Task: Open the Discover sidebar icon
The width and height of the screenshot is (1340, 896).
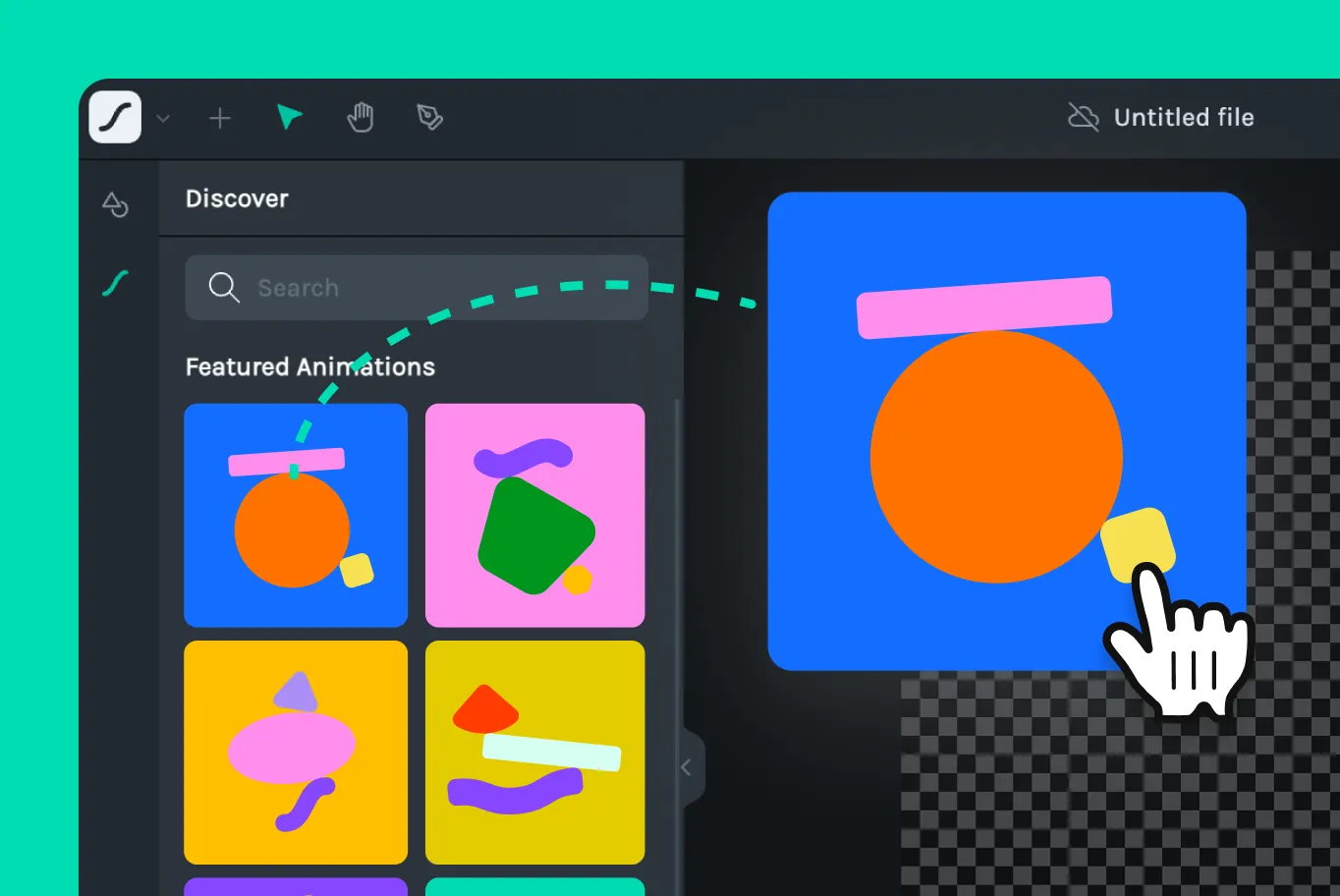Action: click(x=116, y=284)
